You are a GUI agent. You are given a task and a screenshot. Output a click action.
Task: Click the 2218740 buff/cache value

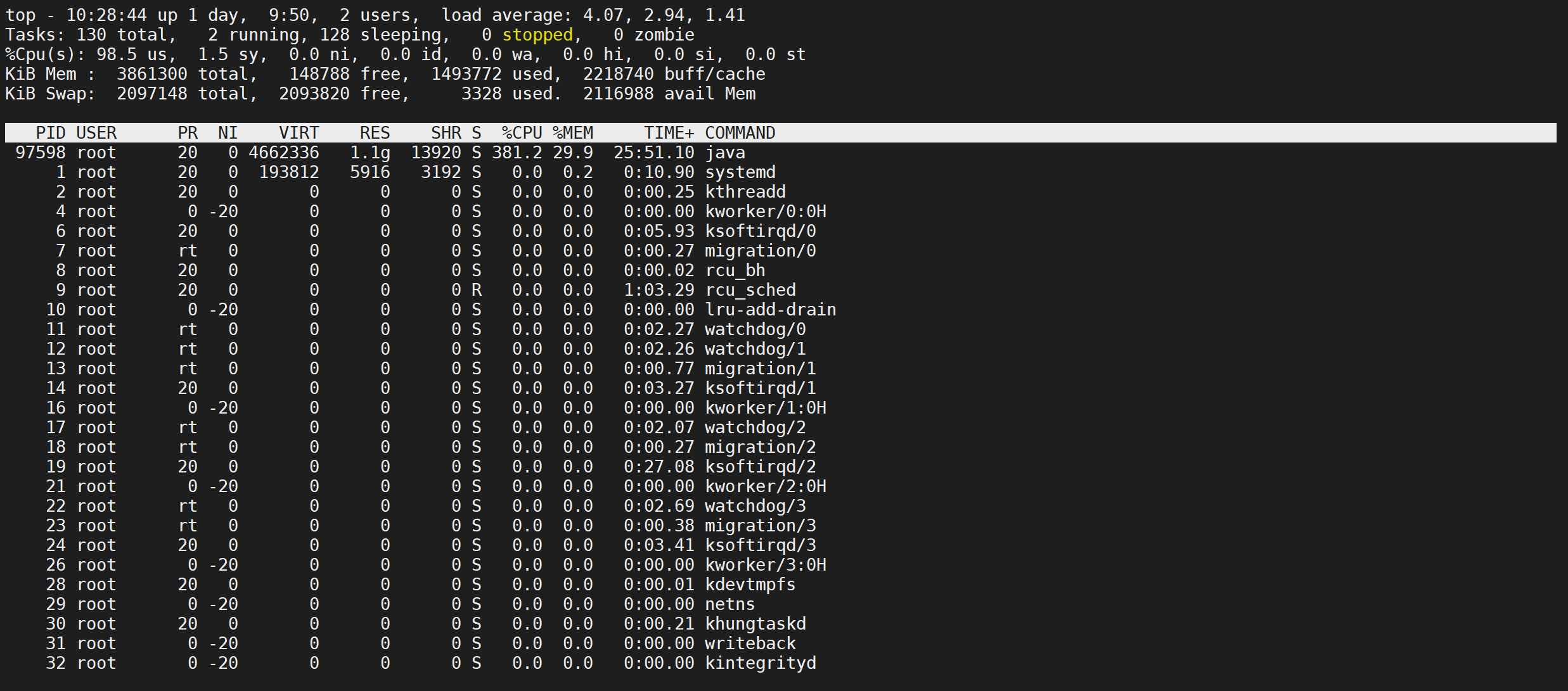click(x=619, y=74)
